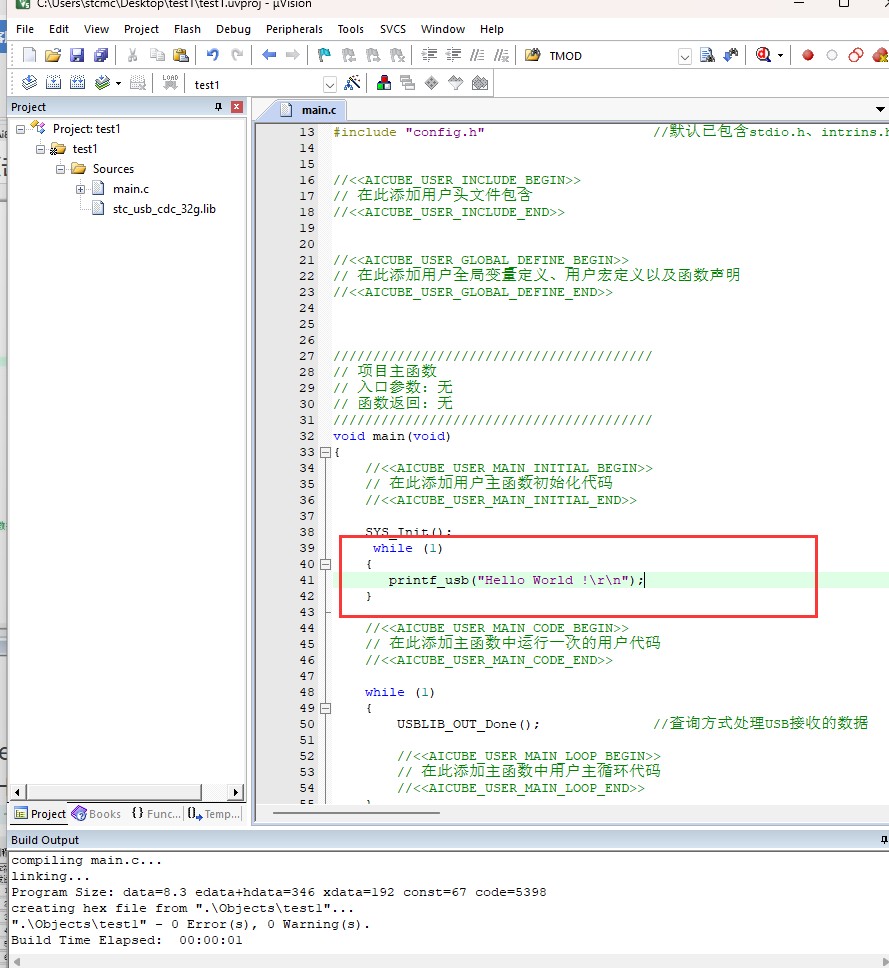Uncomment the selected lines
The image size is (889, 968).
tap(501, 56)
